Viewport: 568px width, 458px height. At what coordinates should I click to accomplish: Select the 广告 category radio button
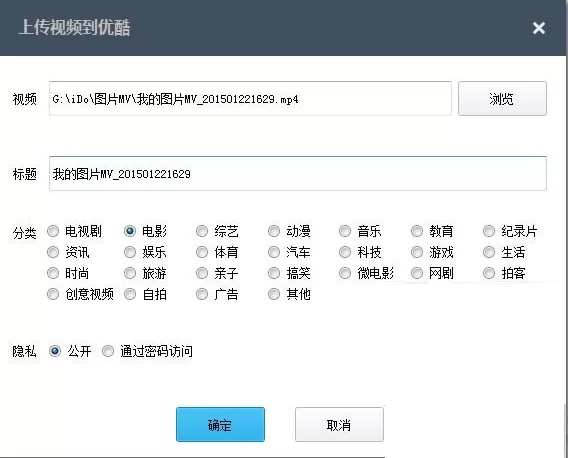tap(202, 294)
